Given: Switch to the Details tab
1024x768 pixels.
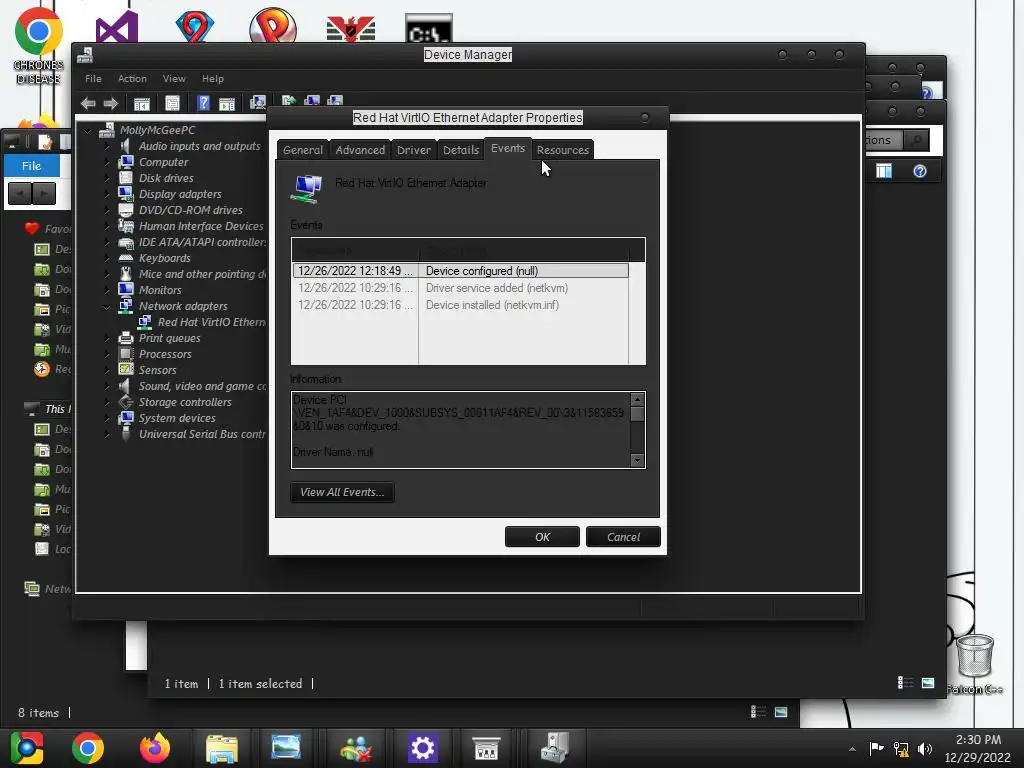Looking at the screenshot, I should coord(461,150).
